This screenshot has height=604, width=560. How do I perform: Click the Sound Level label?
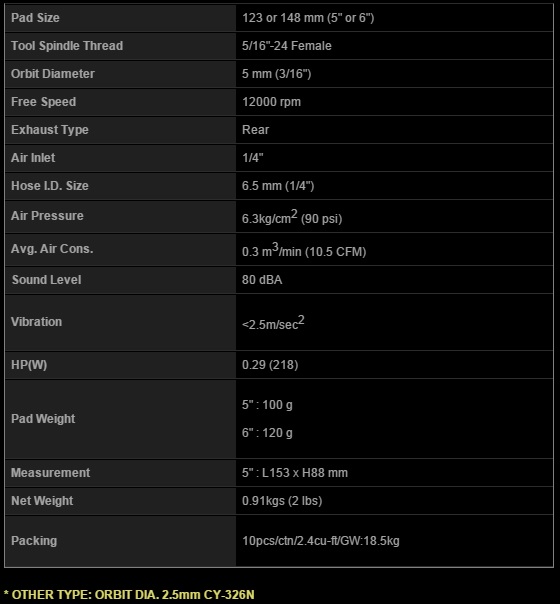(x=46, y=280)
